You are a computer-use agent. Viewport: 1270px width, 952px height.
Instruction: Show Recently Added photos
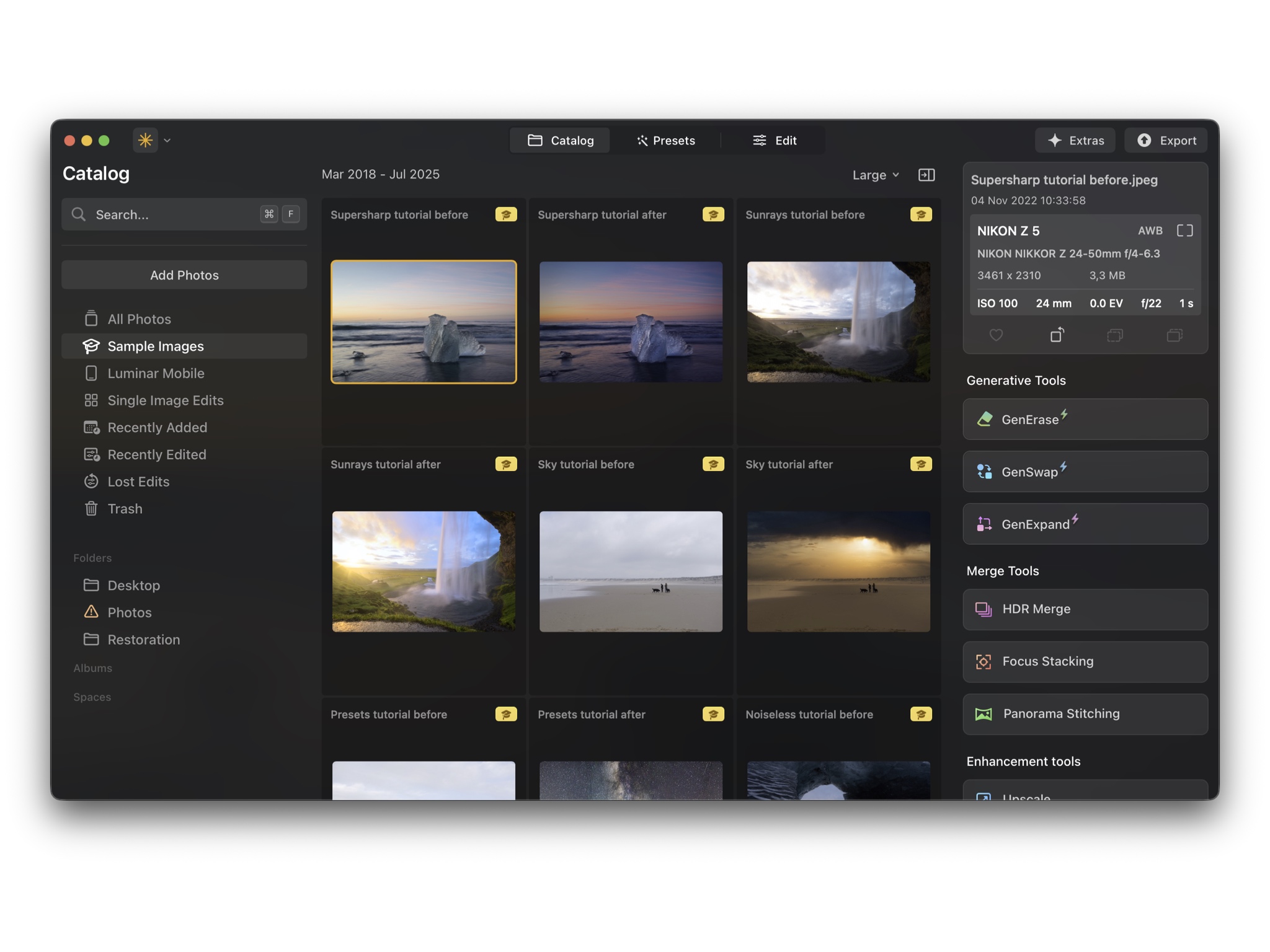[x=184, y=428]
